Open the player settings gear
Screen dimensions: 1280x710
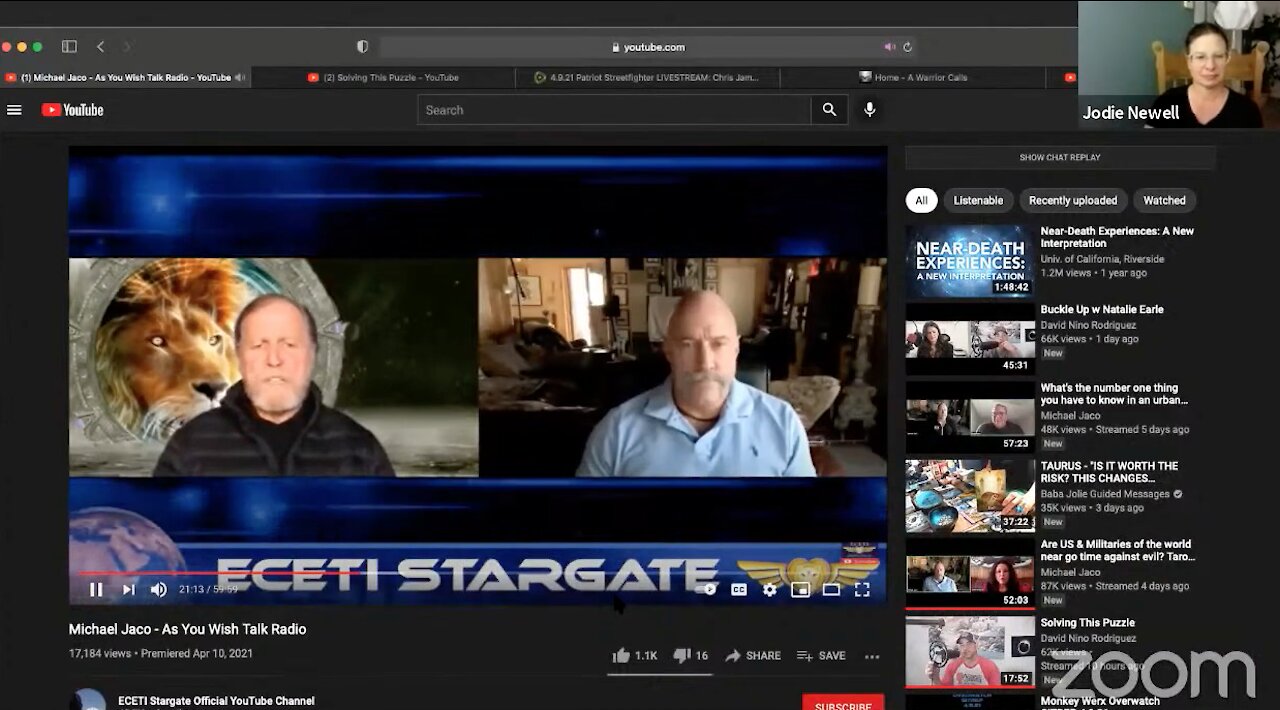point(769,590)
